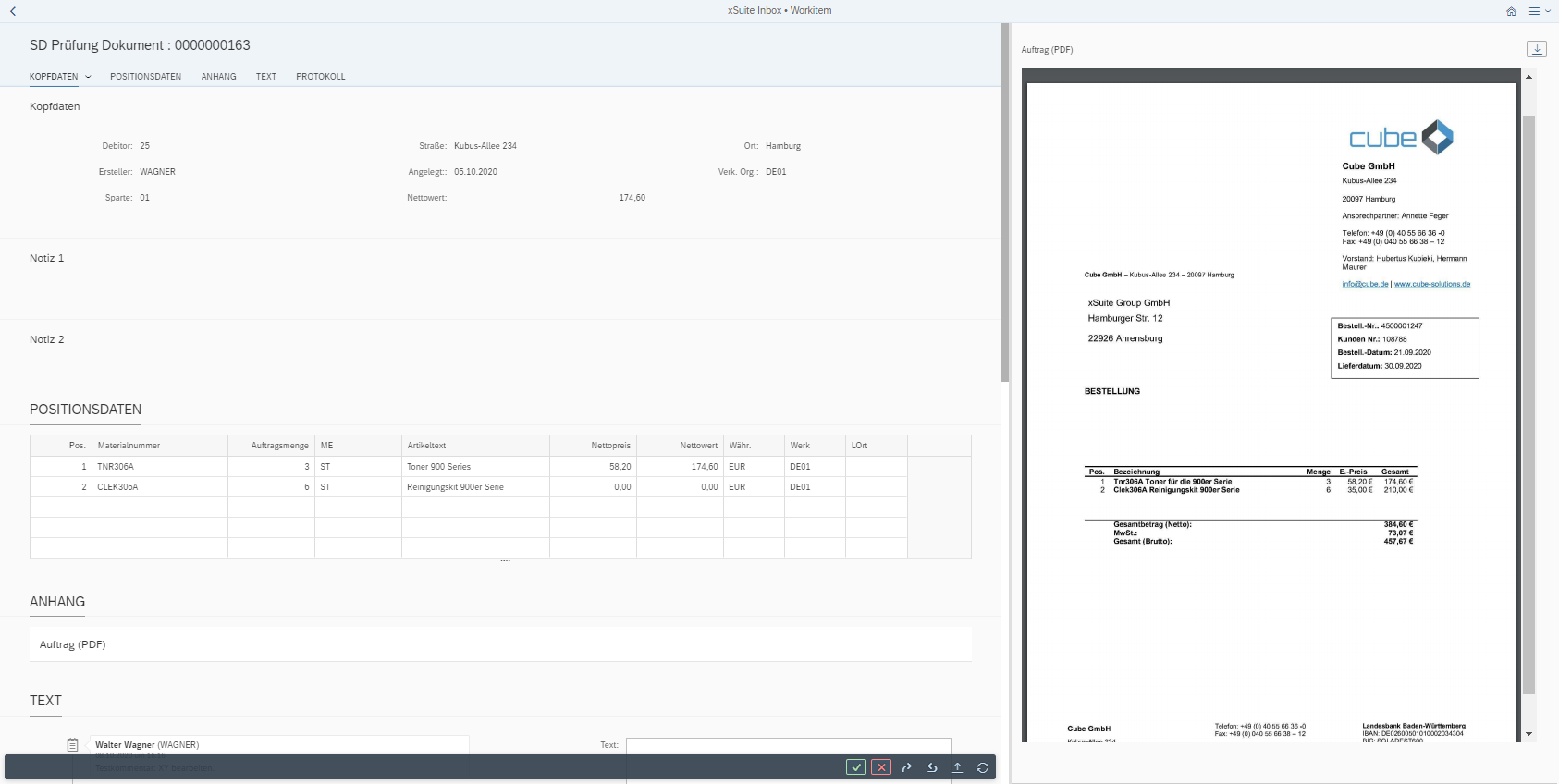The width and height of the screenshot is (1559, 784).
Task: Download the Auftrag PDF
Action: (x=1536, y=49)
